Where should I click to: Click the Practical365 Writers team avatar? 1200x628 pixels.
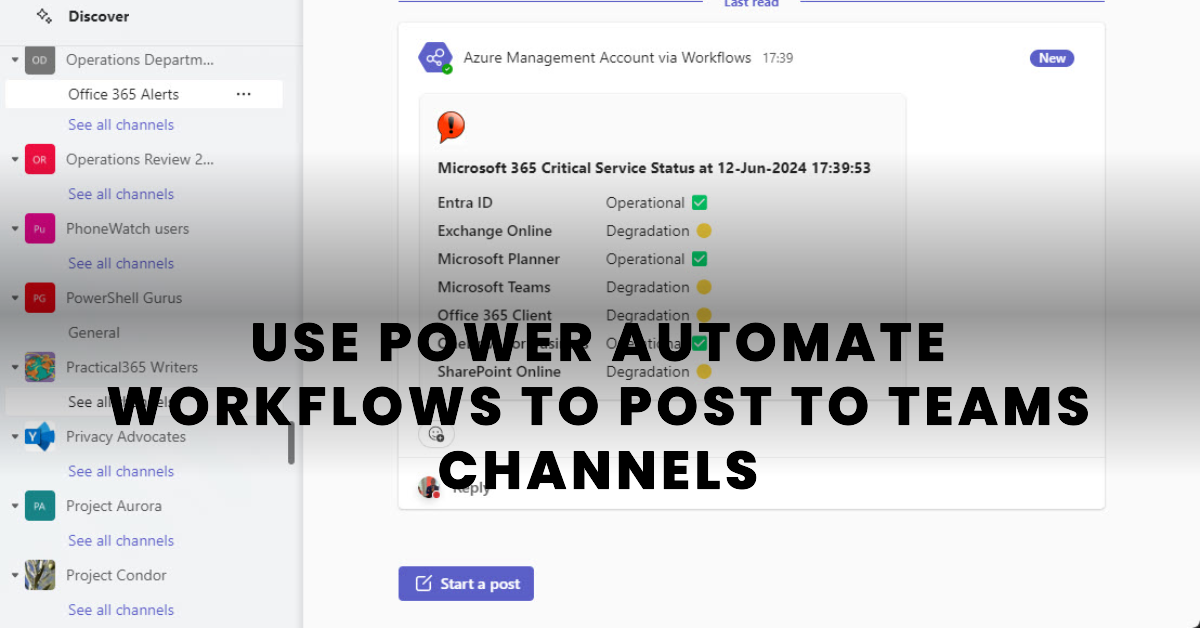click(x=40, y=367)
